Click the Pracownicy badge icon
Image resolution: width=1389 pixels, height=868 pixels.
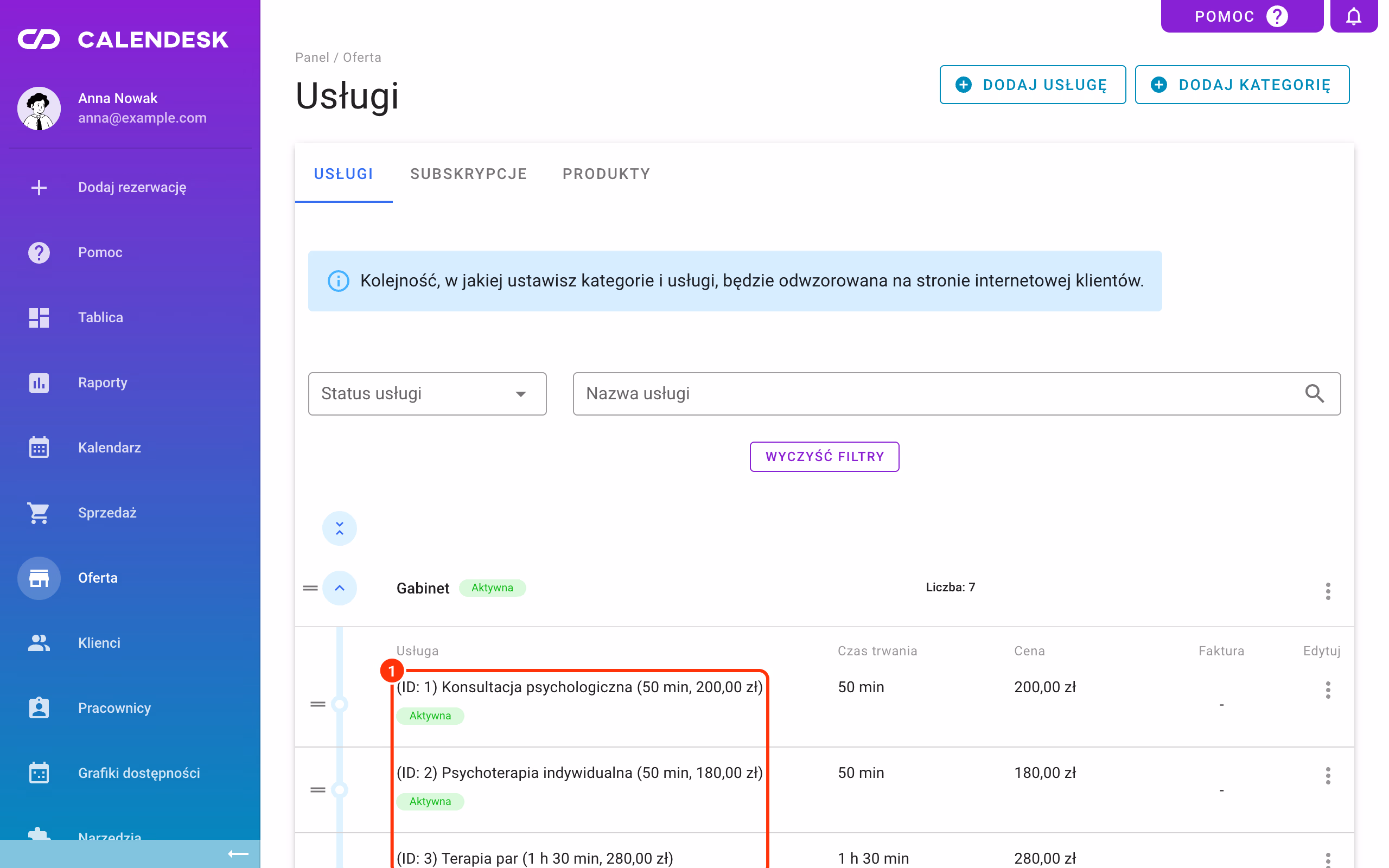click(x=39, y=707)
